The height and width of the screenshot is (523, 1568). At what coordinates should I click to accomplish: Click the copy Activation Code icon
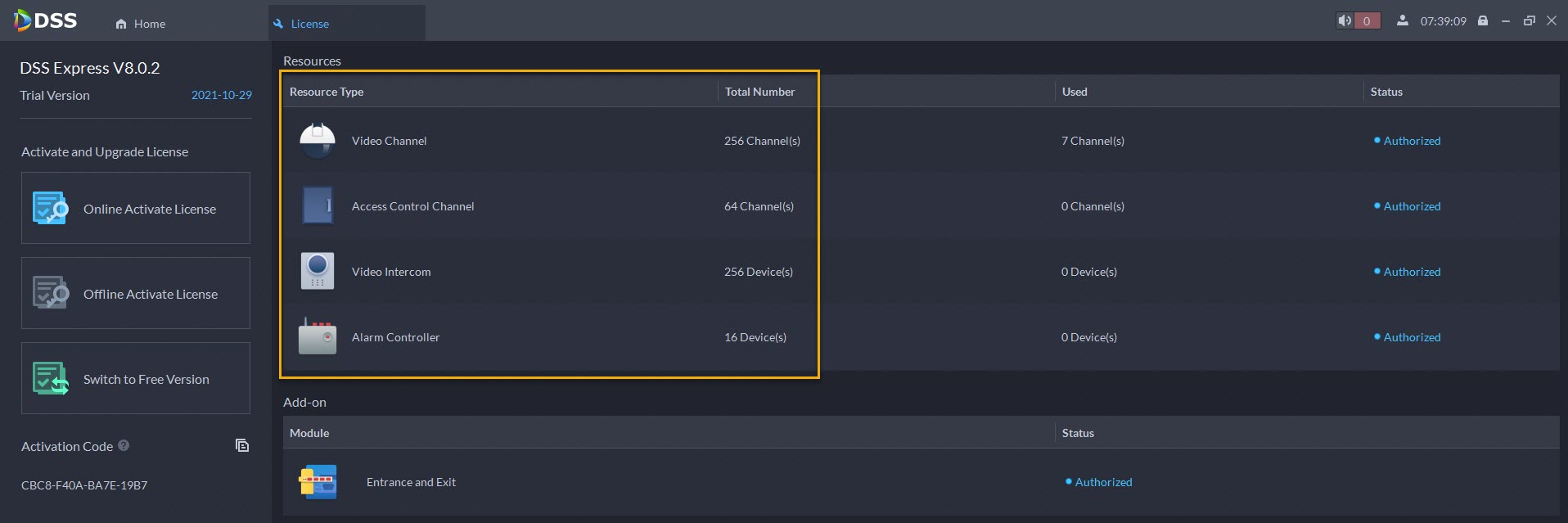[x=242, y=445]
